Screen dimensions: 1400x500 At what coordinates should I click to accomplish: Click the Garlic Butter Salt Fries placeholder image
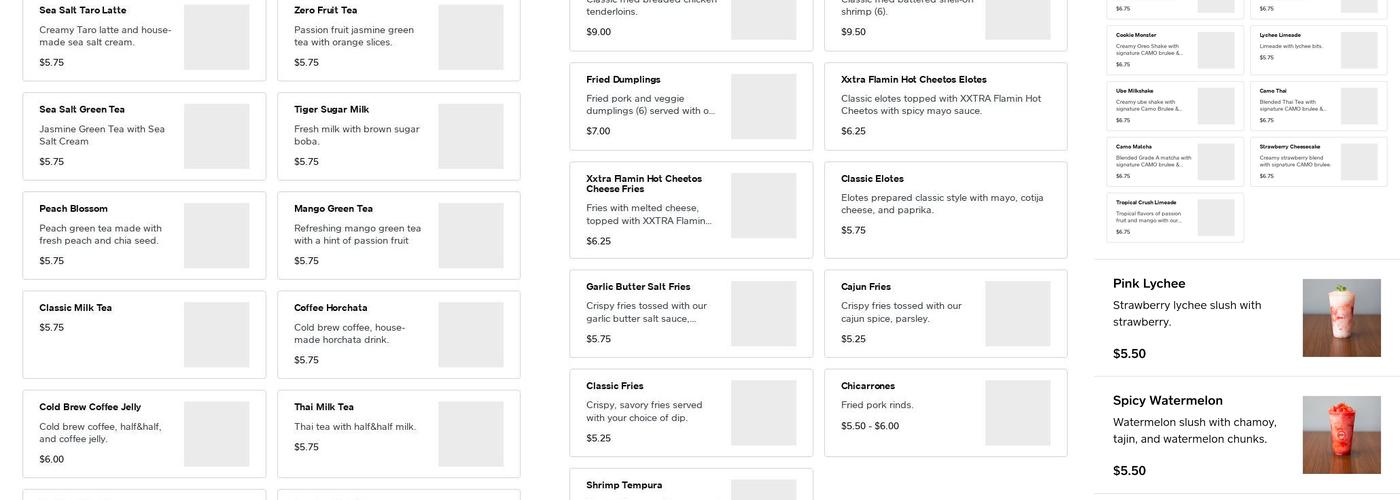tap(764, 313)
